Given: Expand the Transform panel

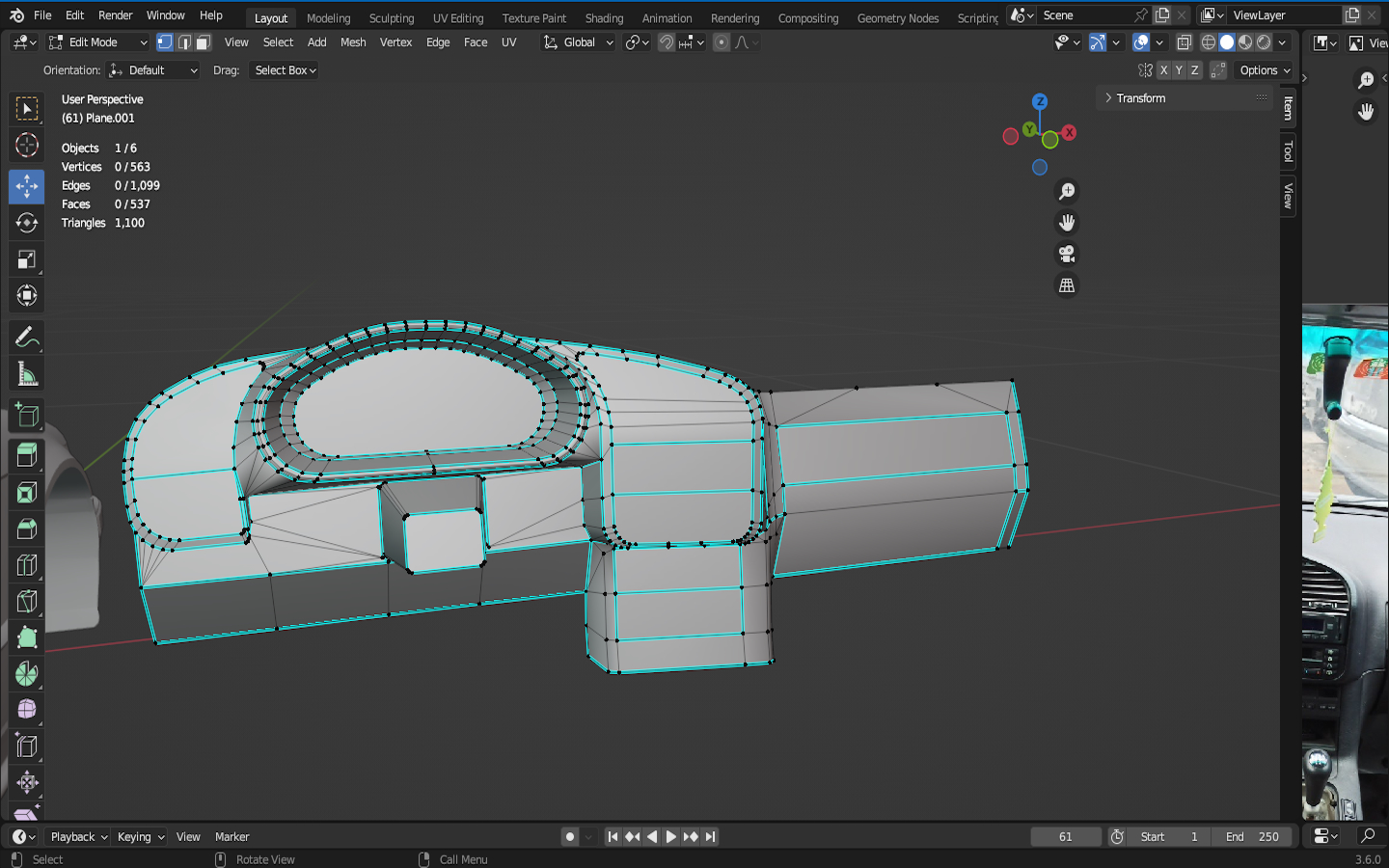Looking at the screenshot, I should point(1140,98).
